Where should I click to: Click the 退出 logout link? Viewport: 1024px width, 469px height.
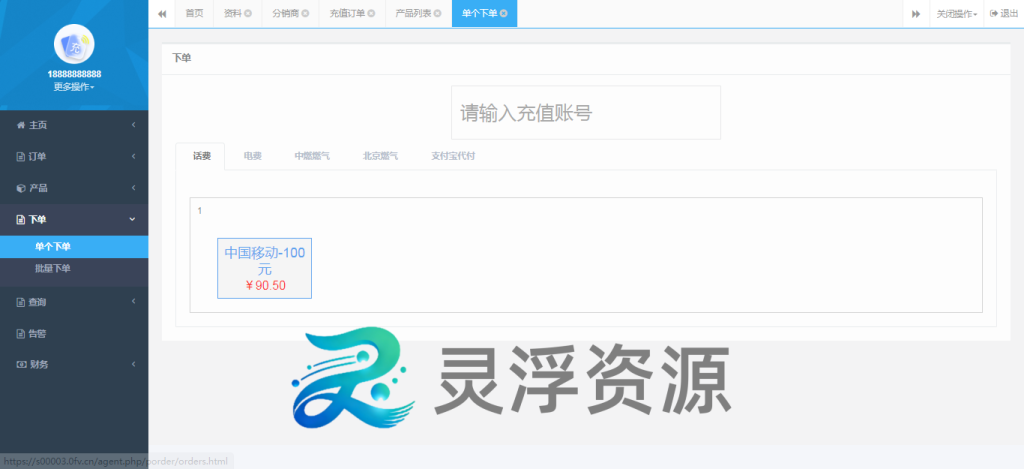[1004, 14]
